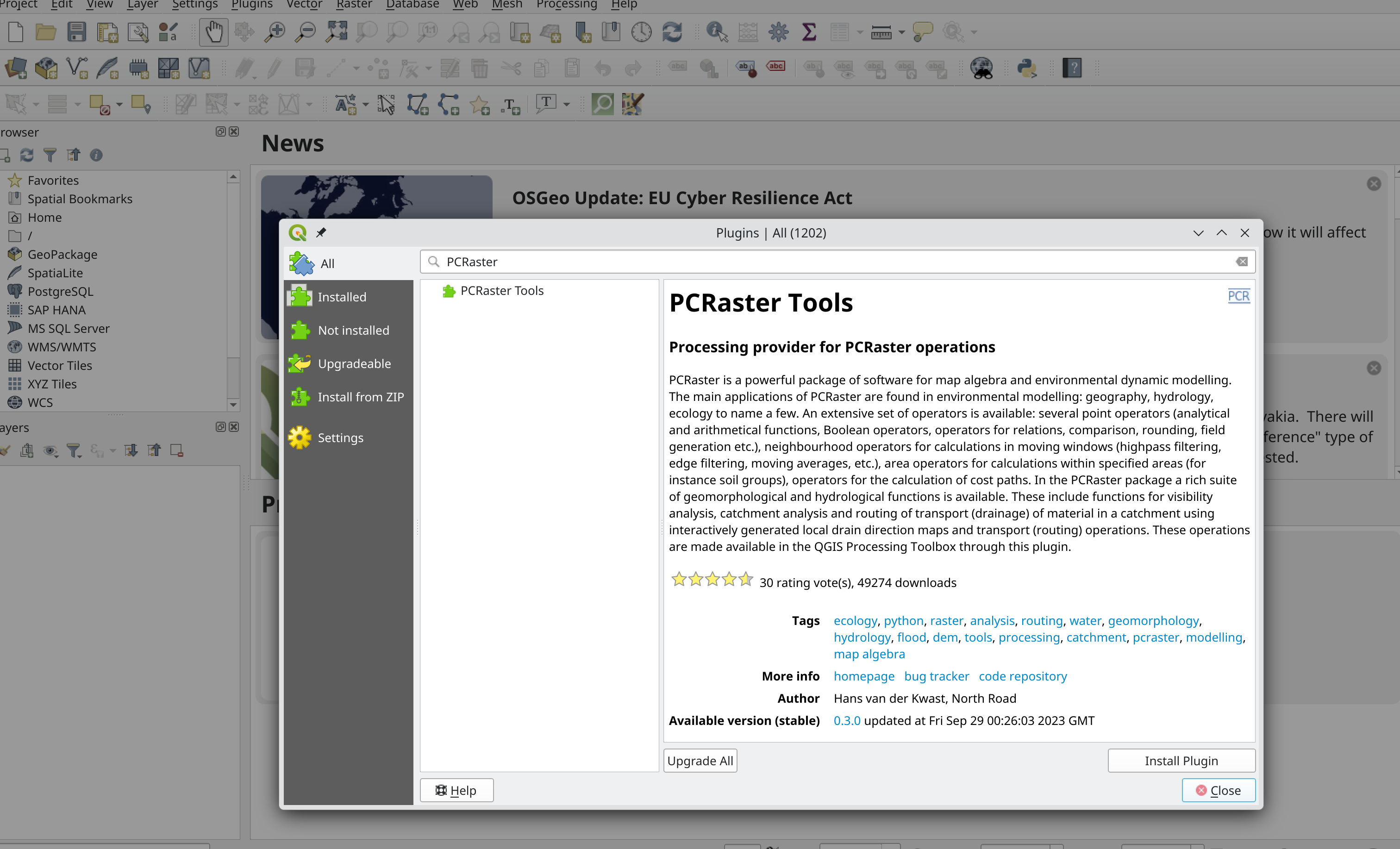Viewport: 1400px width, 849px height.
Task: Select XYZ Tiles in Browser tree
Action: click(52, 384)
